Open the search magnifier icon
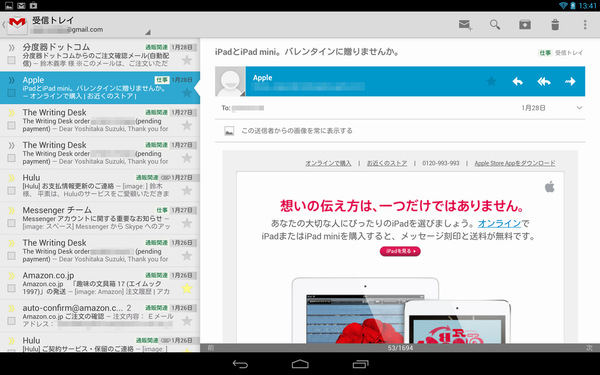 click(x=495, y=25)
